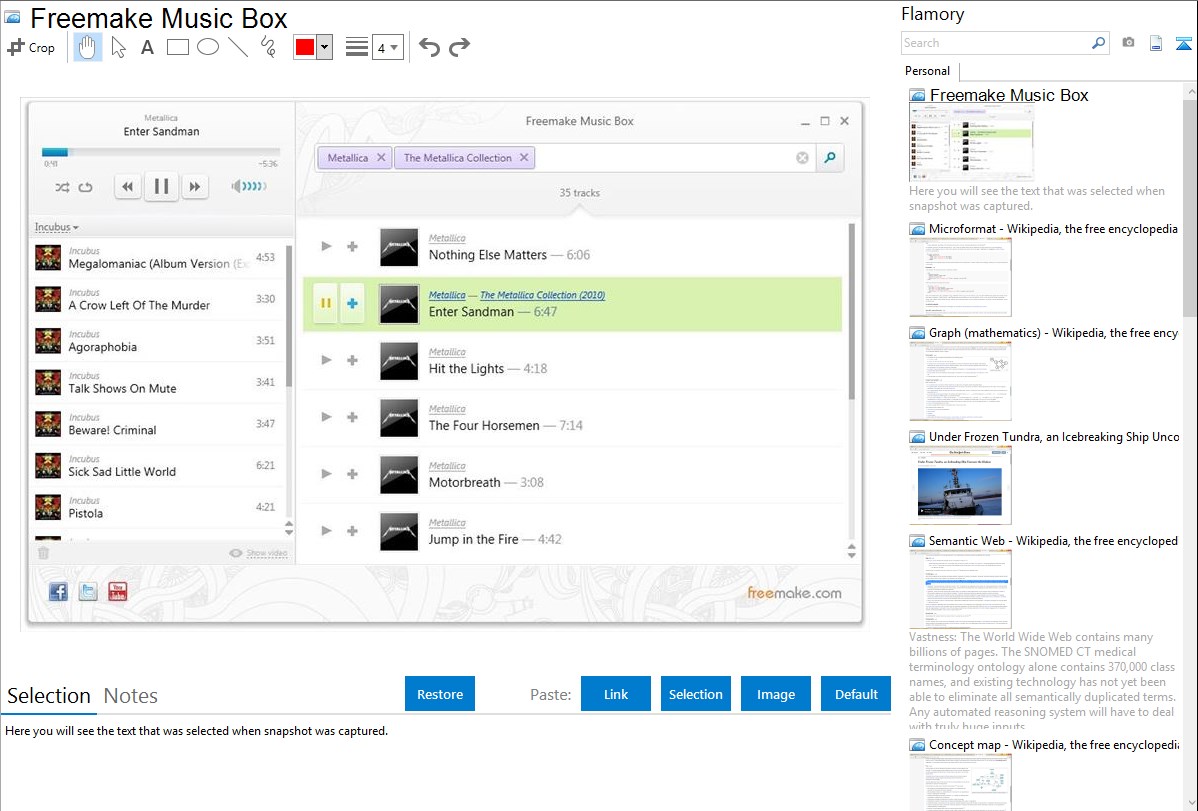Click the Selection paste button
Viewport: 1198px width, 811px height.
[x=696, y=694]
